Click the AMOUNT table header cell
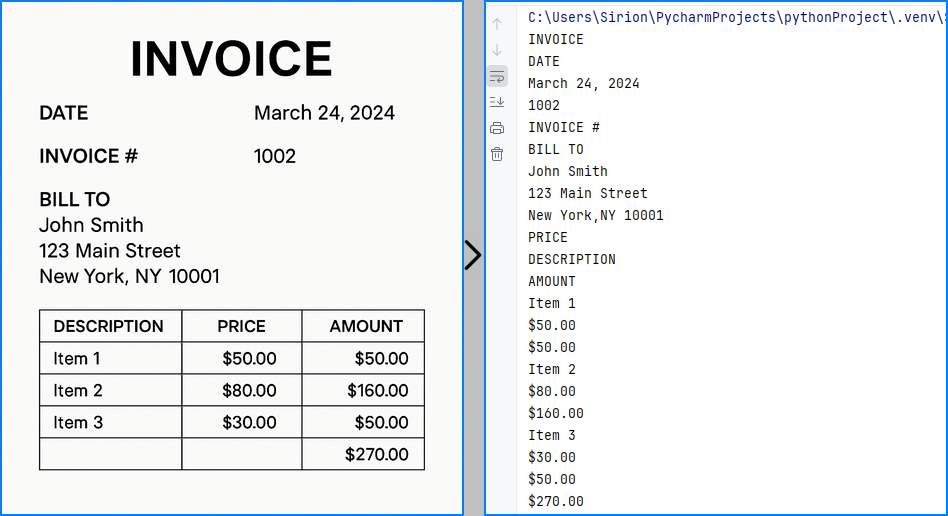The width and height of the screenshot is (948, 516). pyautogui.click(x=363, y=326)
